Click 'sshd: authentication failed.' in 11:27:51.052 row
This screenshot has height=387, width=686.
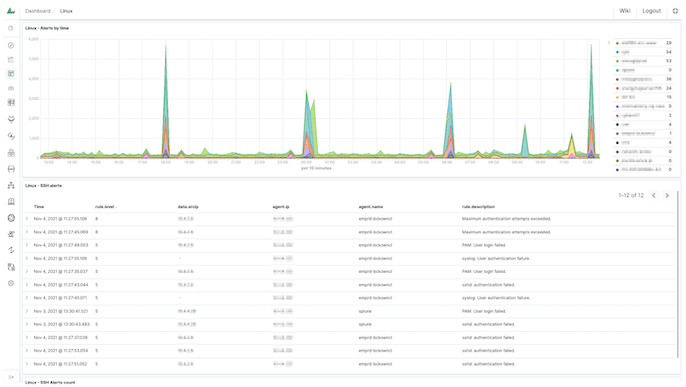coord(488,364)
